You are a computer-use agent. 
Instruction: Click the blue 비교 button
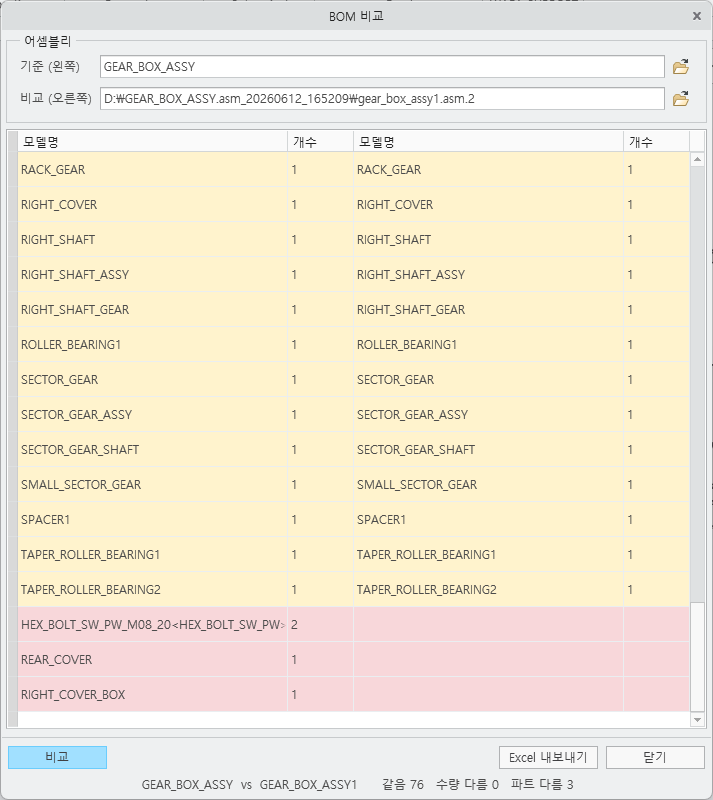(x=57, y=757)
